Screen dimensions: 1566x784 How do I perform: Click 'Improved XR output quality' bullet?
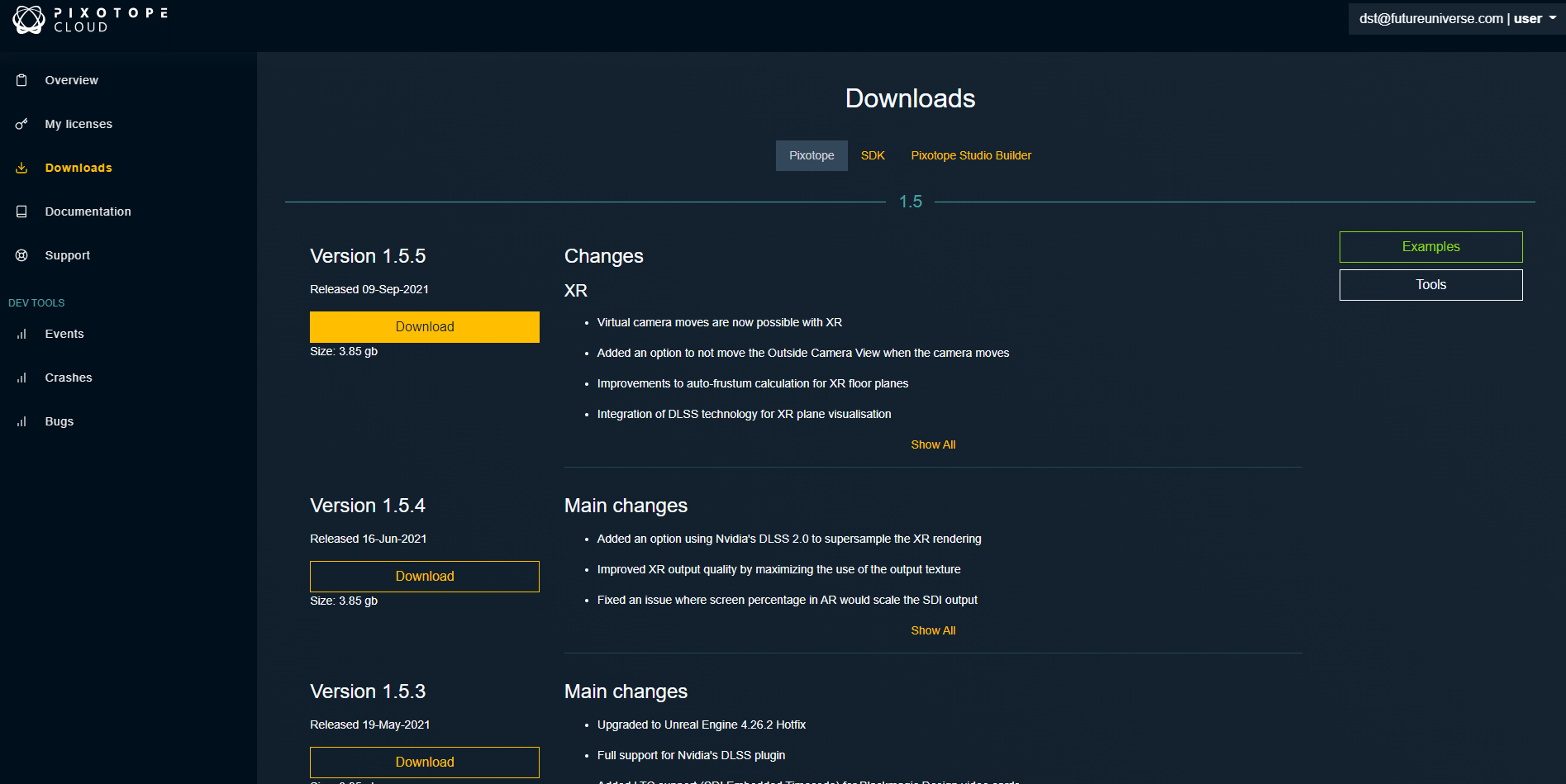778,569
